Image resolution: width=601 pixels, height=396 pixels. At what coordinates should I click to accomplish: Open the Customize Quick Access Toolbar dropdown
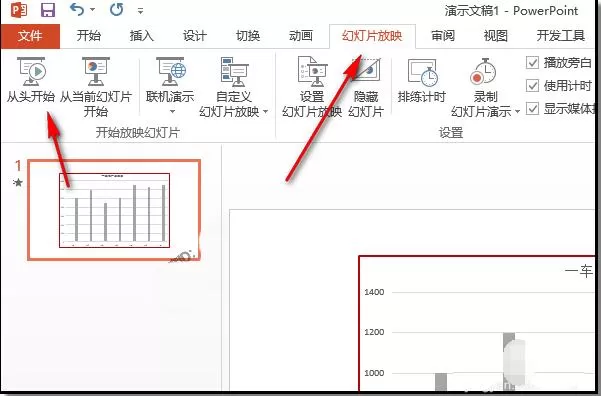point(140,11)
